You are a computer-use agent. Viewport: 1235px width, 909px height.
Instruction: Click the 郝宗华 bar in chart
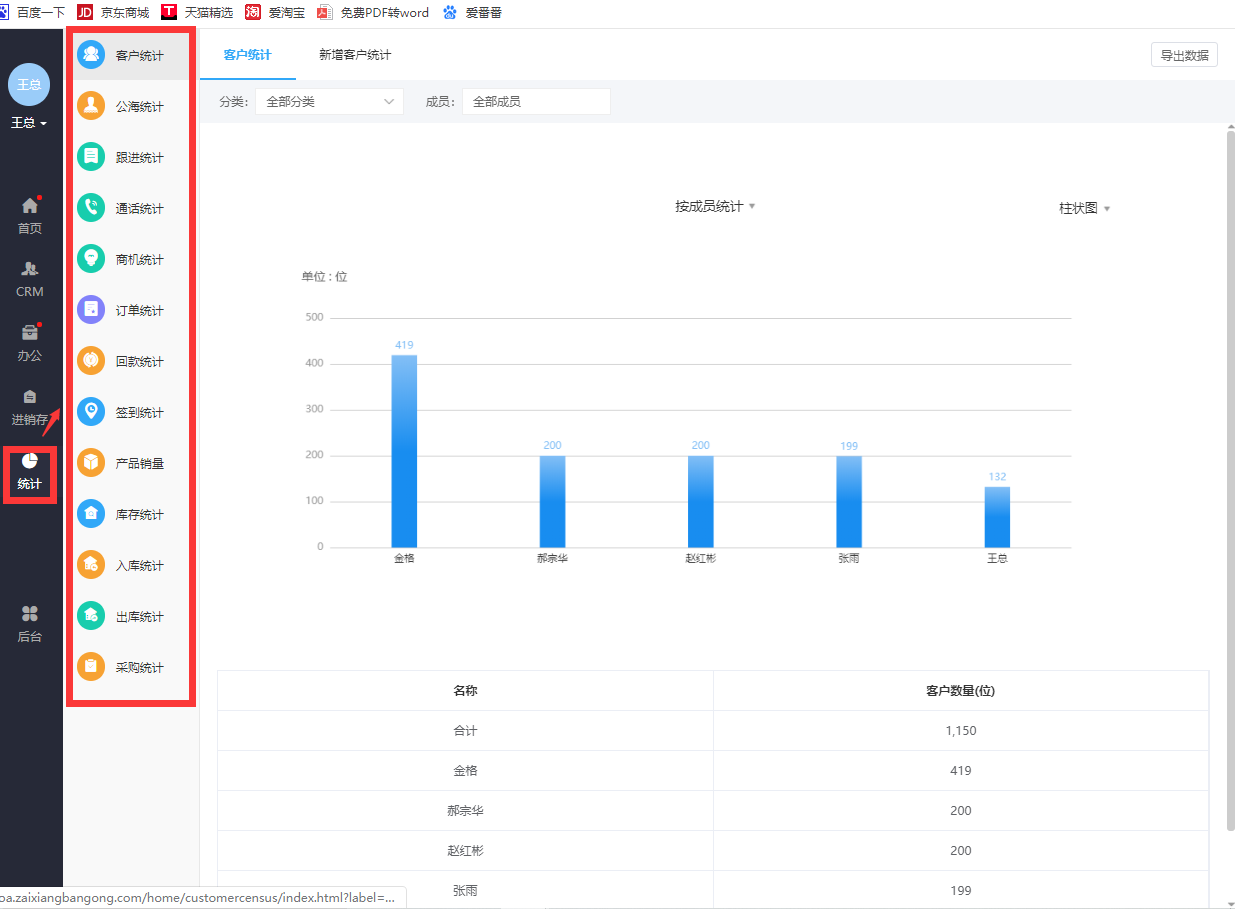[552, 501]
